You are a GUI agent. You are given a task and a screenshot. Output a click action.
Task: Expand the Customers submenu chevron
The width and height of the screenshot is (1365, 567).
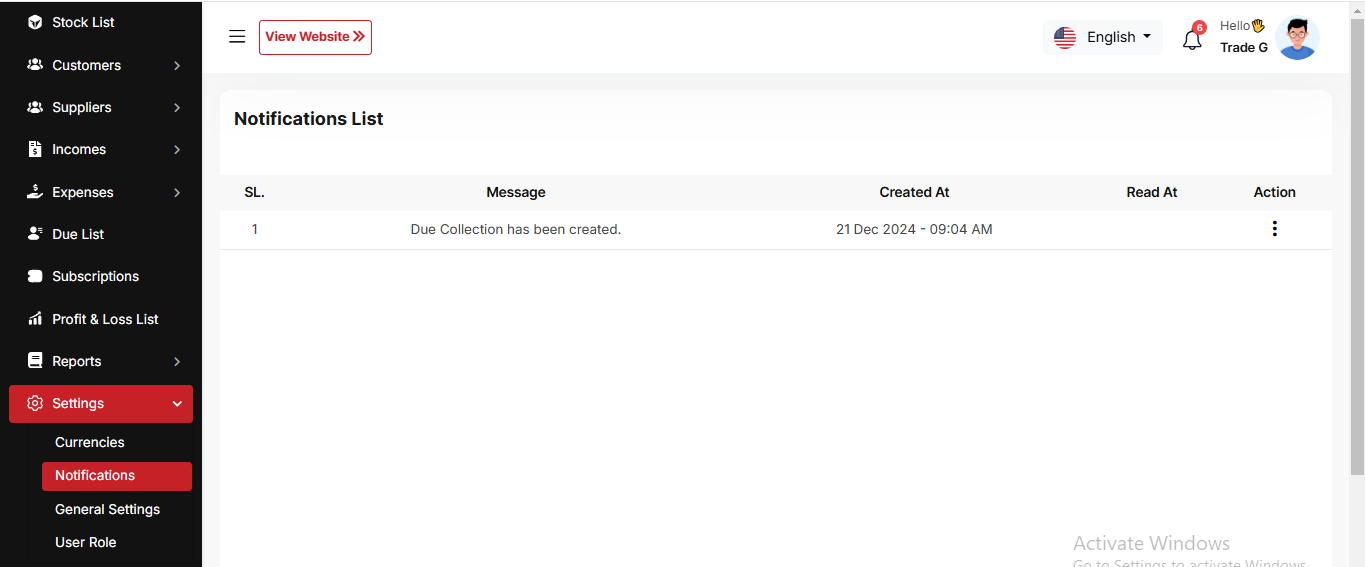click(x=177, y=65)
